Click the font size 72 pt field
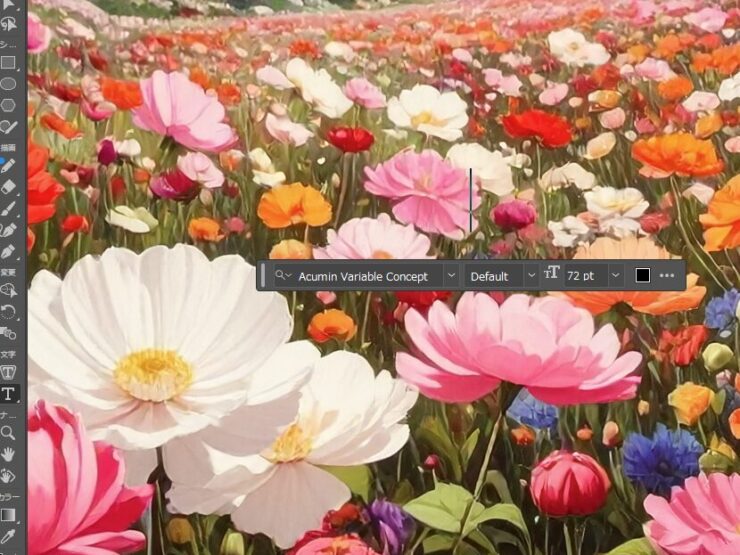Viewport: 740px width, 555px height. [585, 276]
